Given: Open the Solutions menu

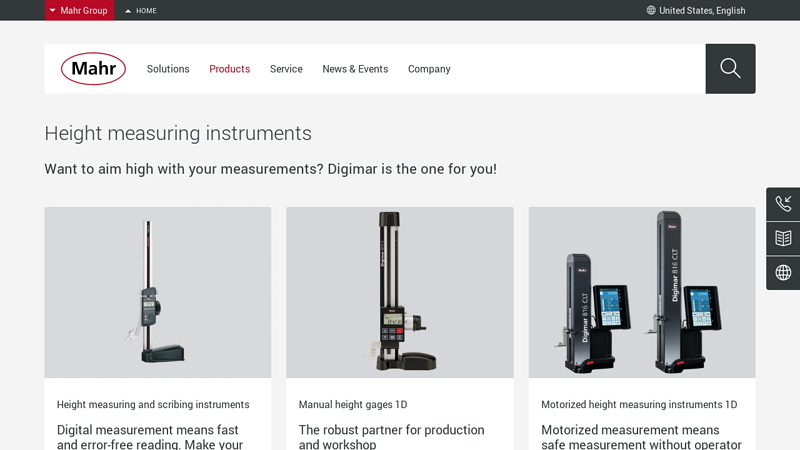Looking at the screenshot, I should click(168, 69).
